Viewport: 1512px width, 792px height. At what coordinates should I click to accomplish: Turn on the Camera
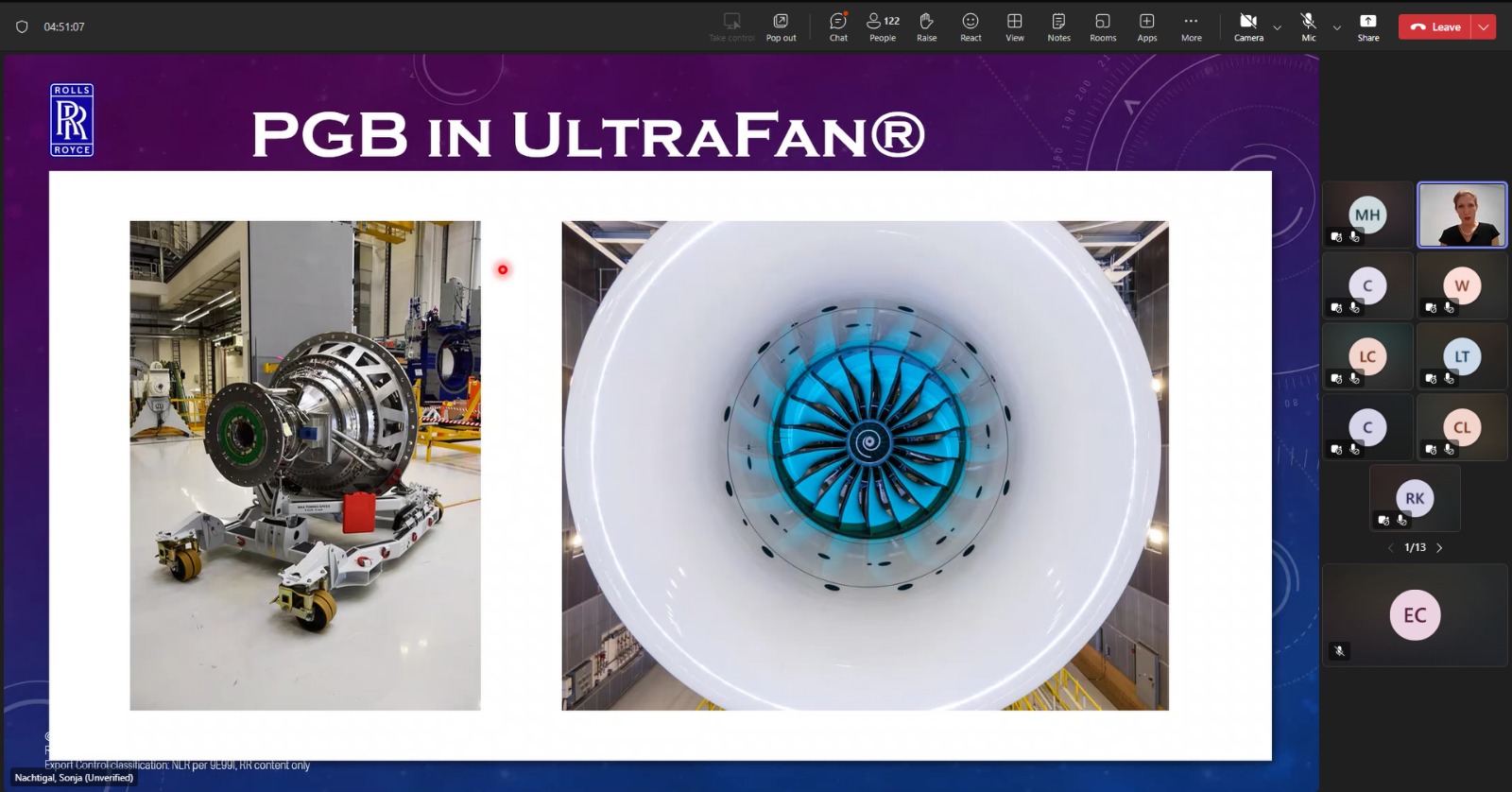coord(1248,26)
